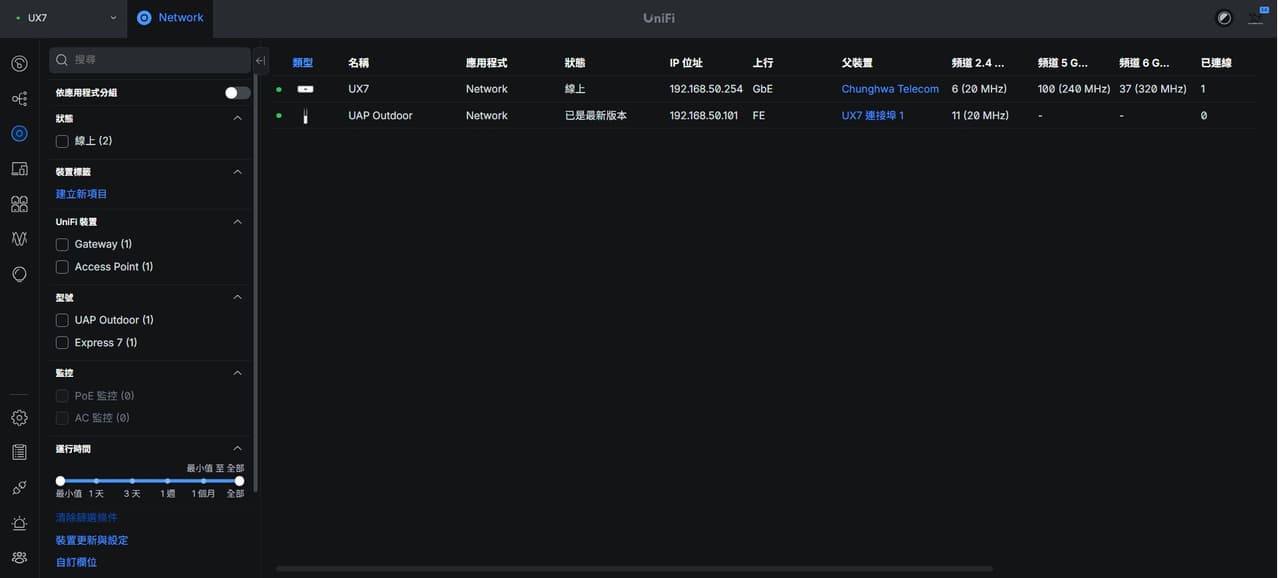The image size is (1279, 578).
Task: Collapse the 監控 section
Action: point(237,373)
